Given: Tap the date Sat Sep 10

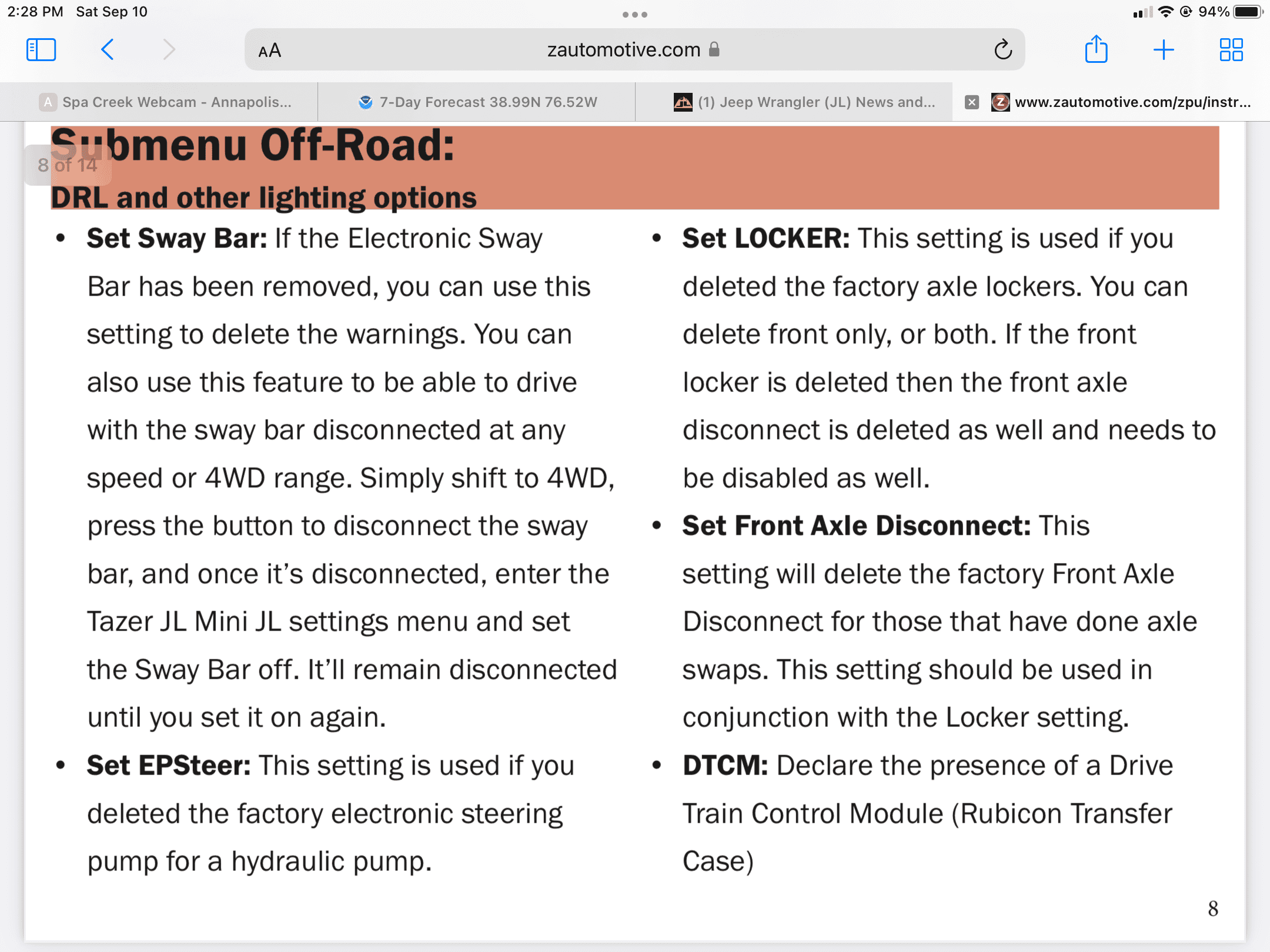Looking at the screenshot, I should point(112,12).
